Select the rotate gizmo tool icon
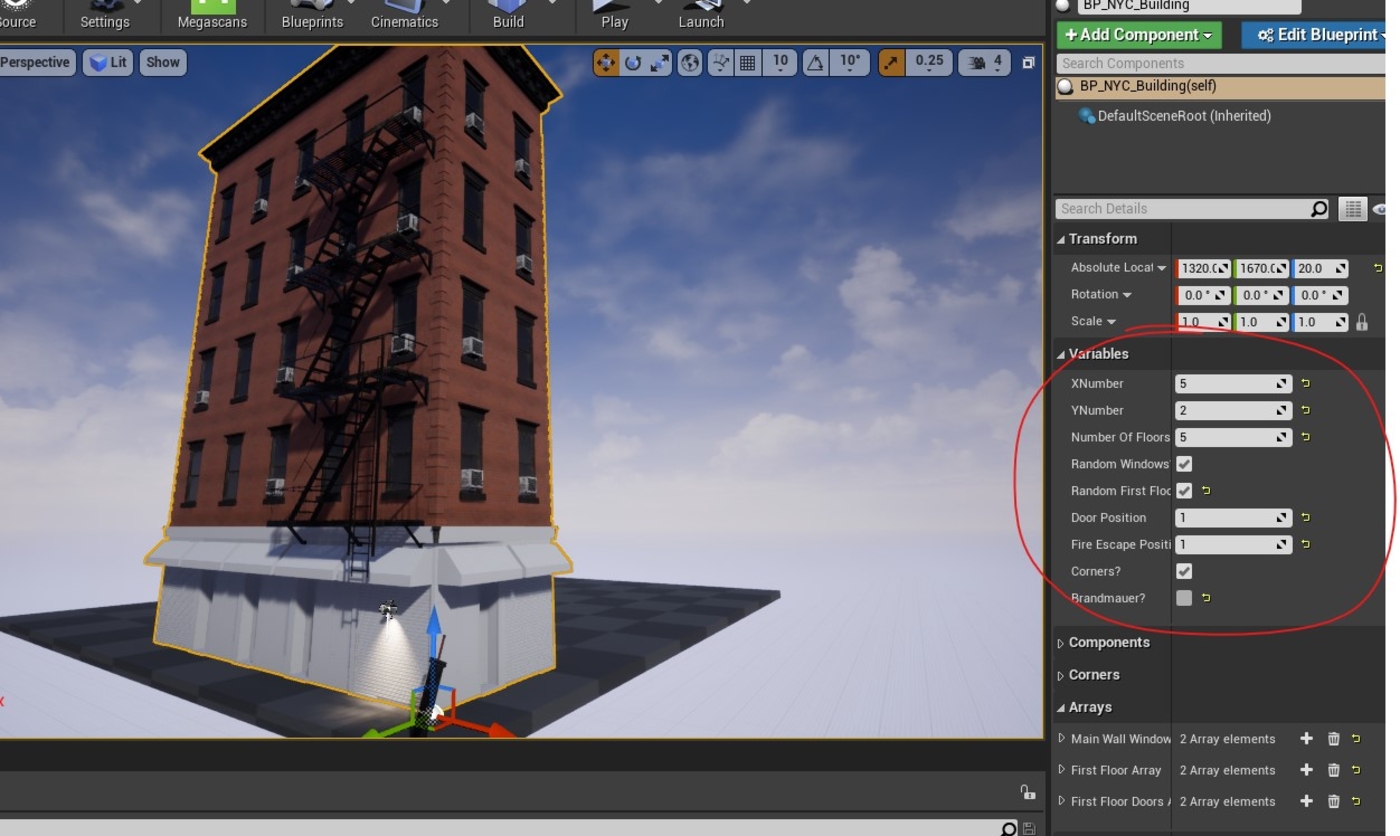Screen dimensions: 1400x836 pos(633,63)
